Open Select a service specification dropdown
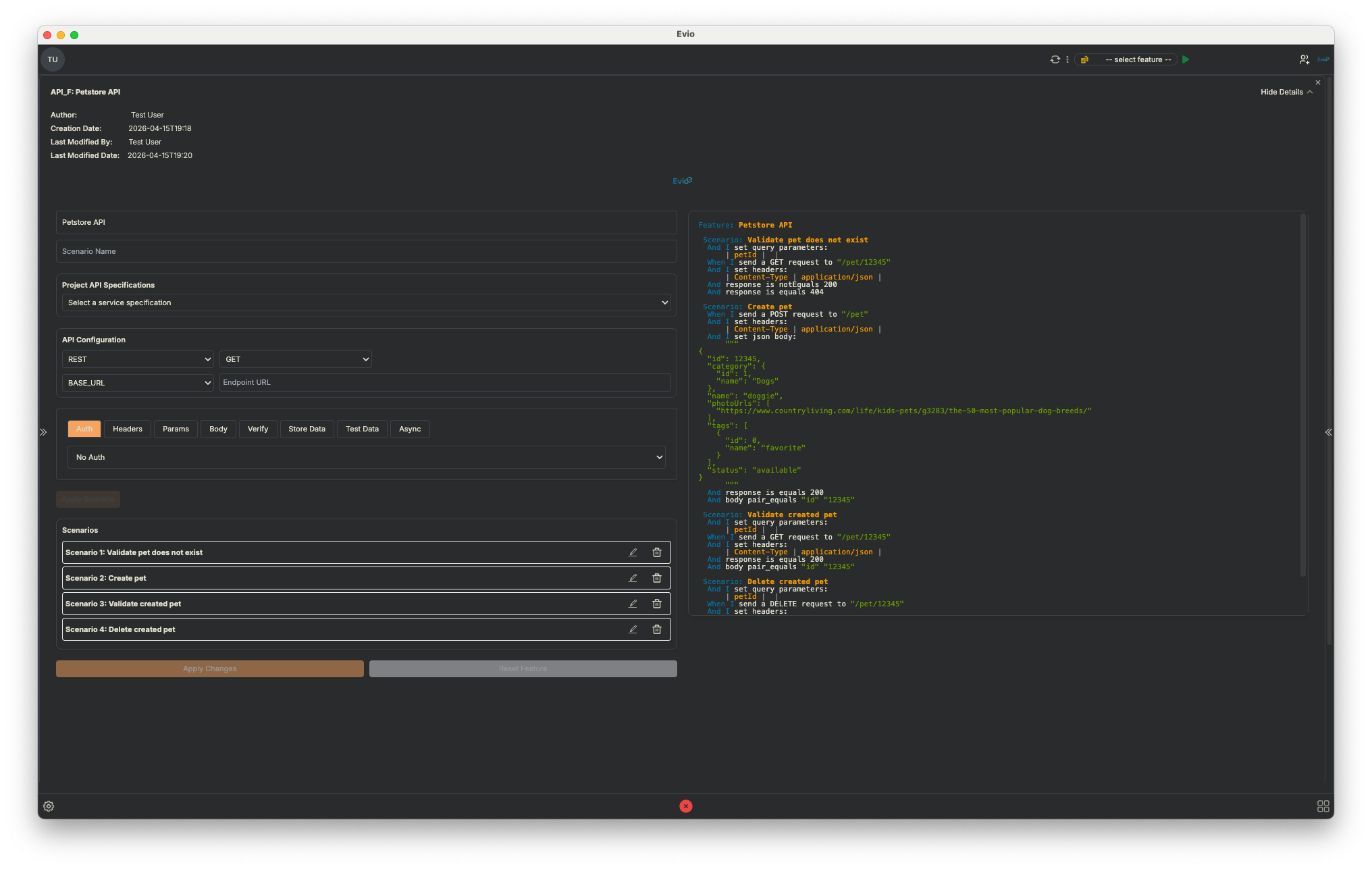This screenshot has height=869, width=1372. (367, 302)
